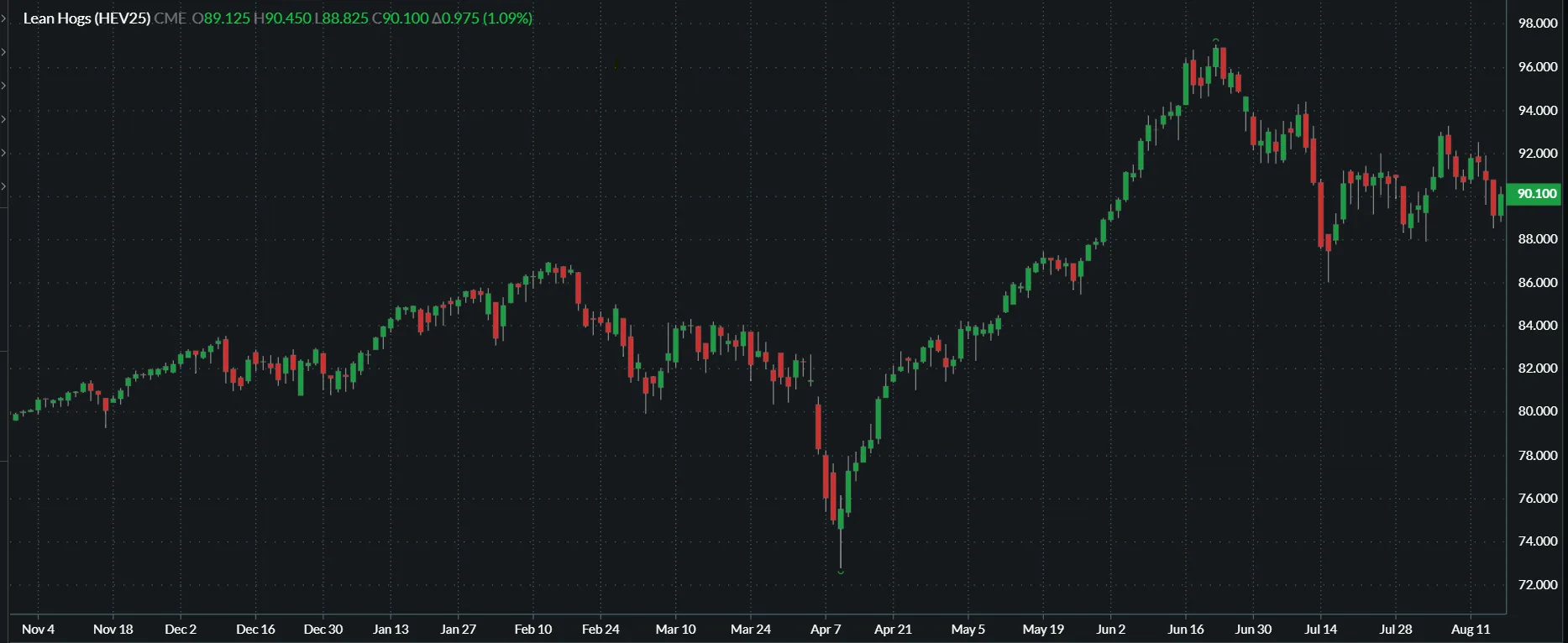Click the Nov 4 date on time axis

tap(39, 630)
